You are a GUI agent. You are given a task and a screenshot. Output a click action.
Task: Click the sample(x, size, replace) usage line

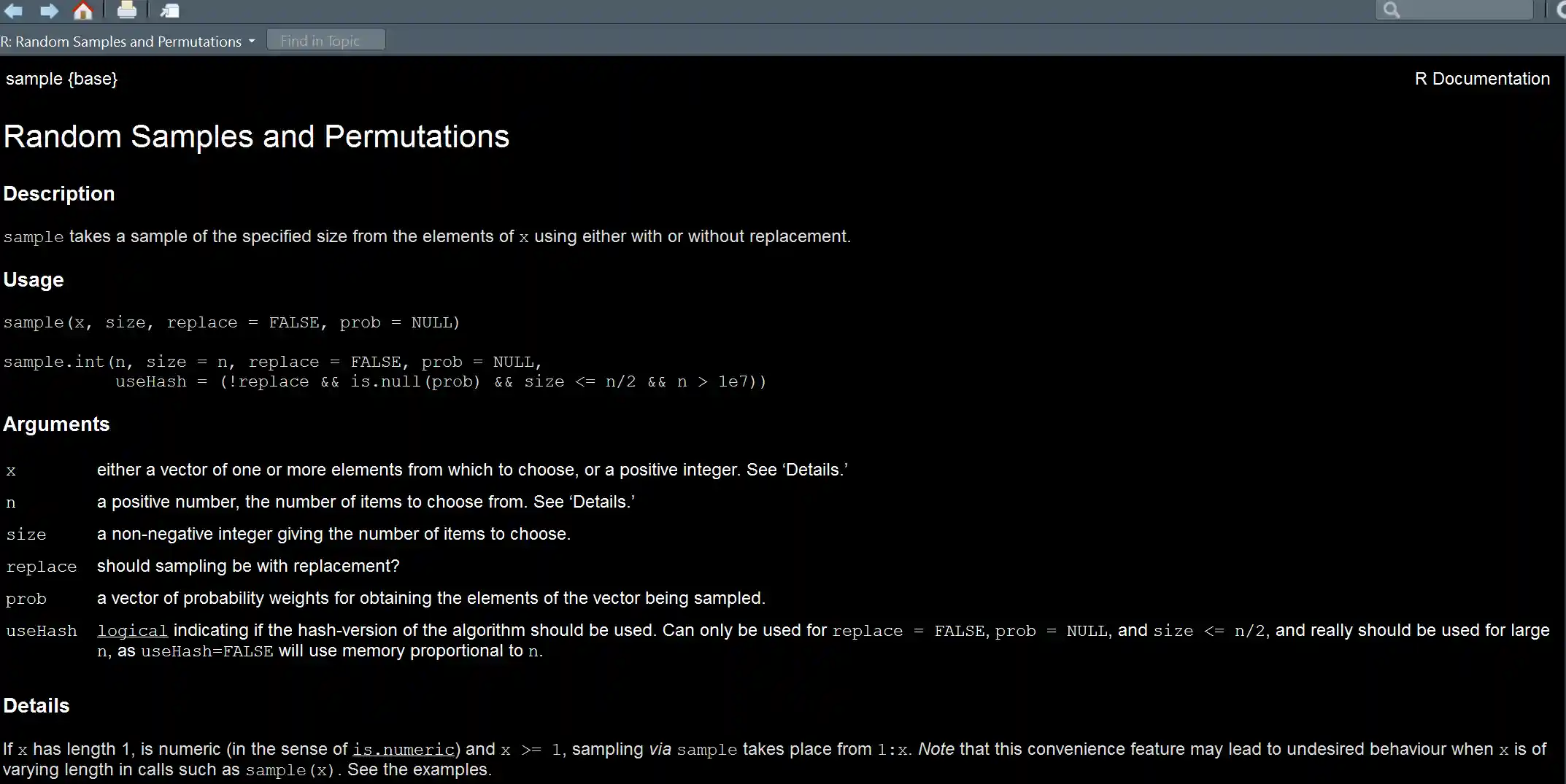(231, 322)
